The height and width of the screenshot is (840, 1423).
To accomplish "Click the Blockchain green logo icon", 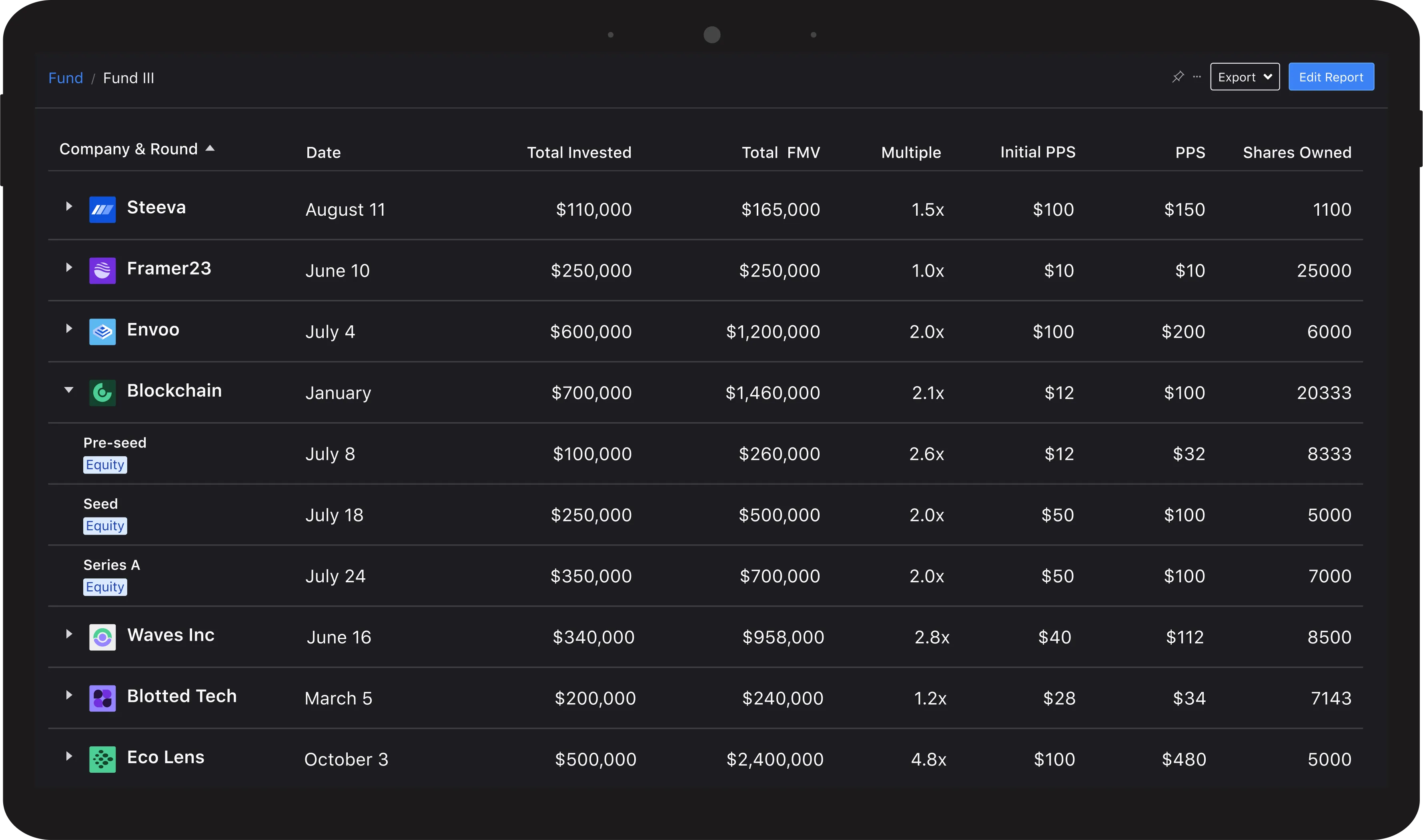I will pos(102,393).
